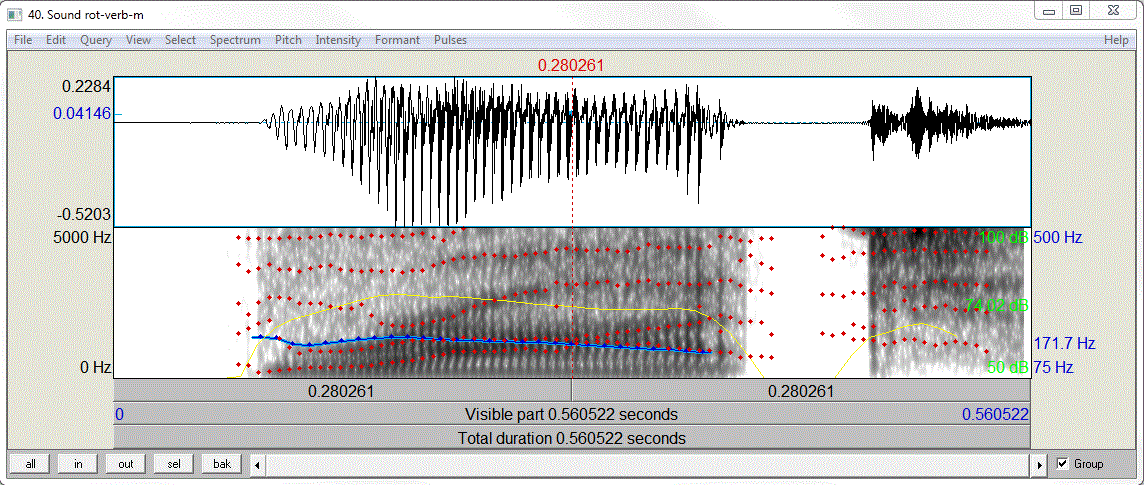Click the 50 dB intensity label
Screen dimensions: 1144x485
pos(1008,367)
